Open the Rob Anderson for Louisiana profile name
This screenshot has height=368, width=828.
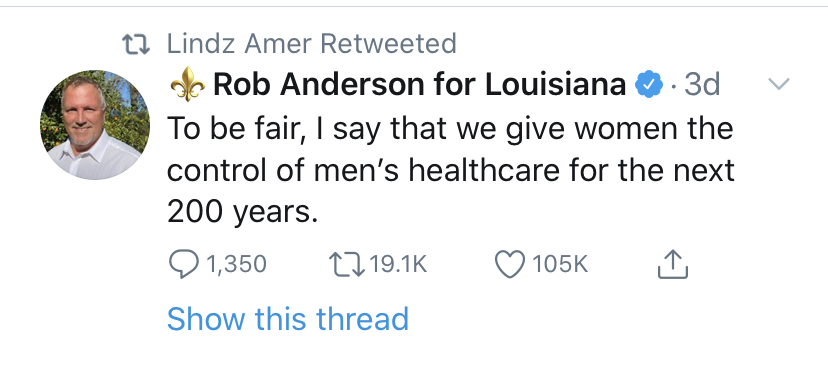coord(420,84)
